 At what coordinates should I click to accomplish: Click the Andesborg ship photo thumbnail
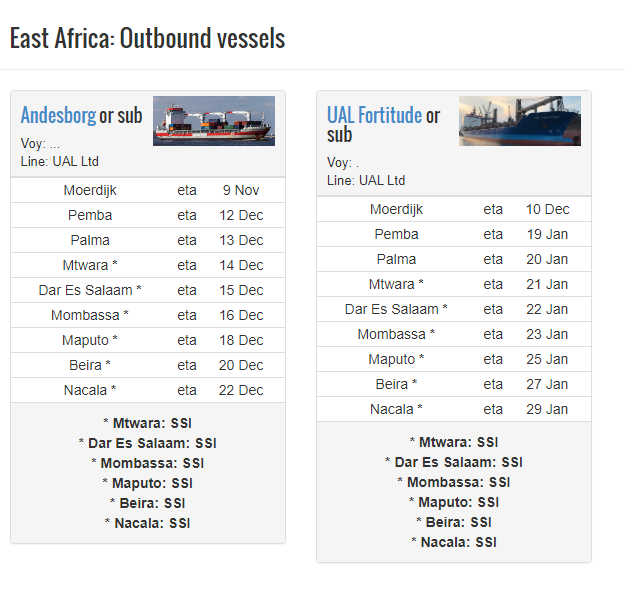click(x=214, y=121)
